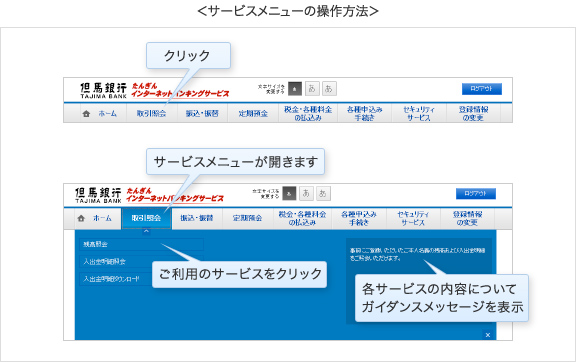
Task: Click the 但馬銀行 logo in the upper header
Action: click(x=103, y=90)
